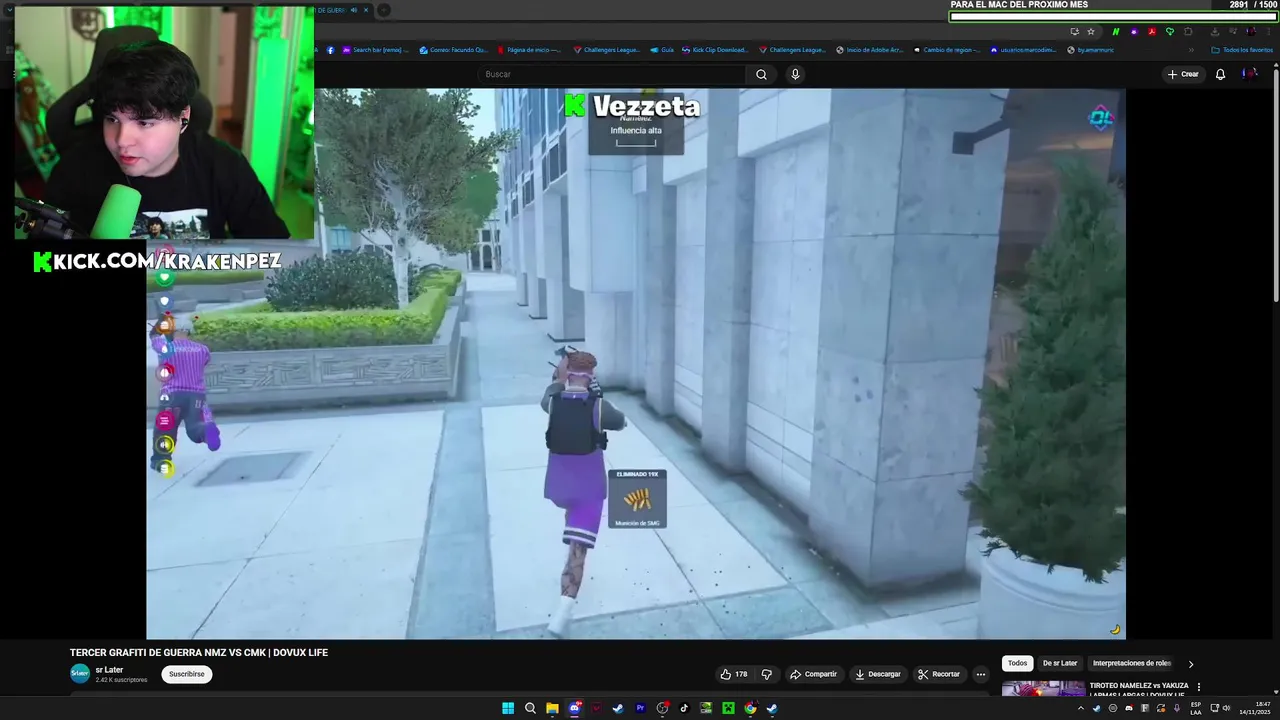Click the Compartir share button
The image size is (1280, 720).
coord(813,674)
